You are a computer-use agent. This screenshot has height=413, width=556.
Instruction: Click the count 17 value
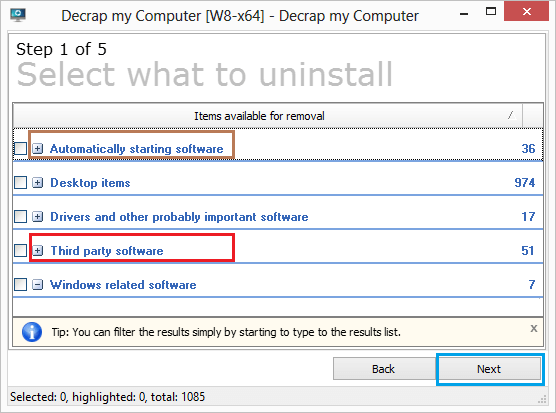coord(528,217)
